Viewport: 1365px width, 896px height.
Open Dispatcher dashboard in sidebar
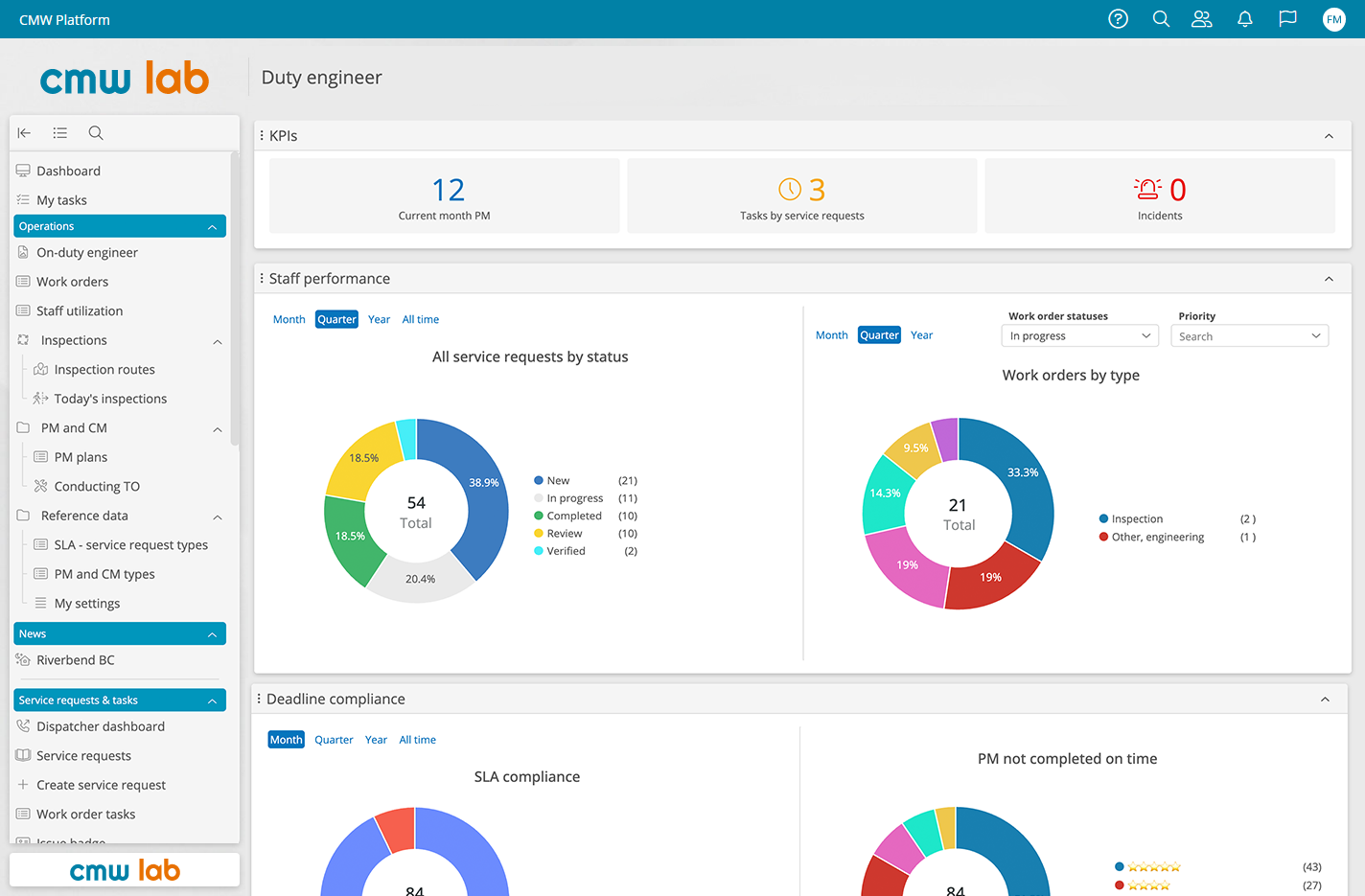coord(101,726)
